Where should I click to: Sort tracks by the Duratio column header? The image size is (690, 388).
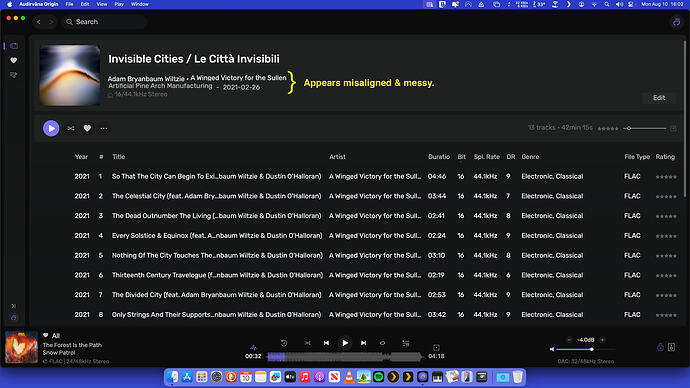[439, 157]
